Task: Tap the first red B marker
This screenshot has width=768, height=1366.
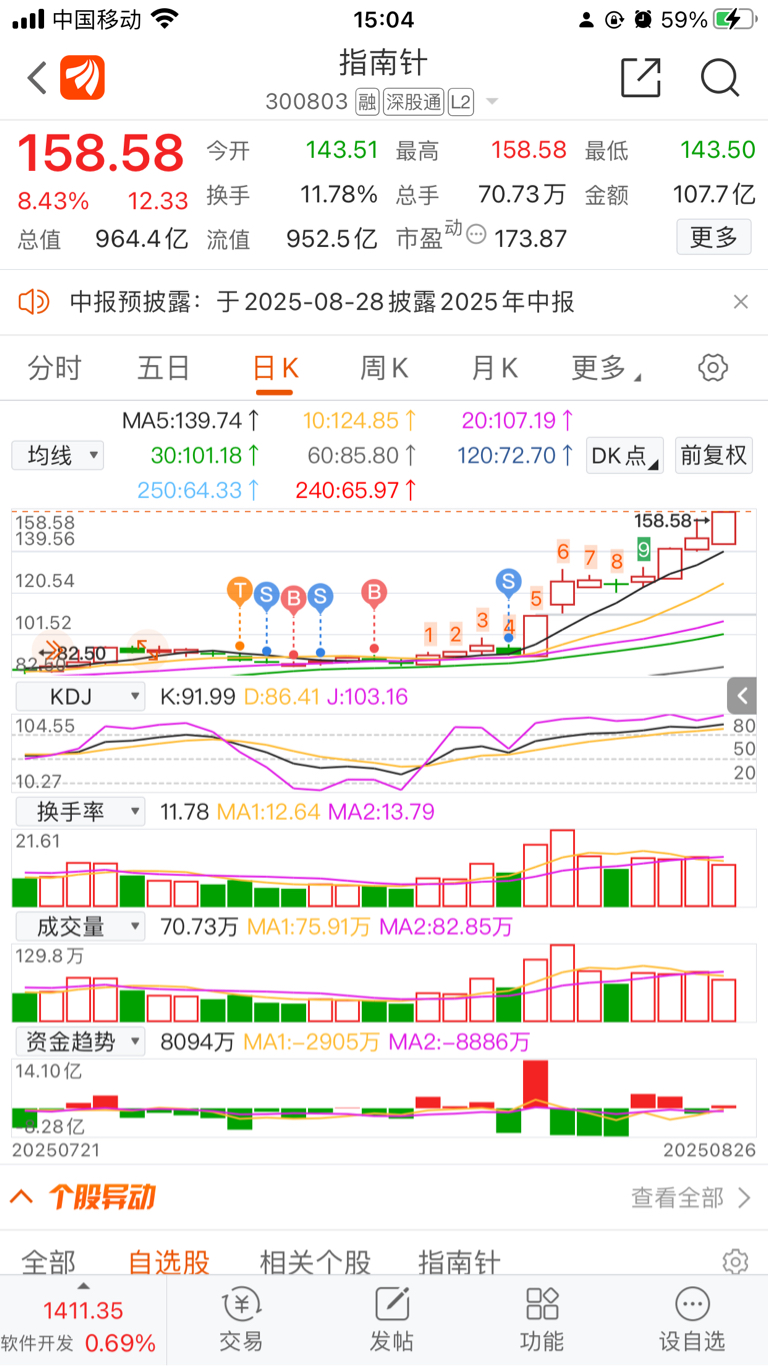Action: click(293, 598)
